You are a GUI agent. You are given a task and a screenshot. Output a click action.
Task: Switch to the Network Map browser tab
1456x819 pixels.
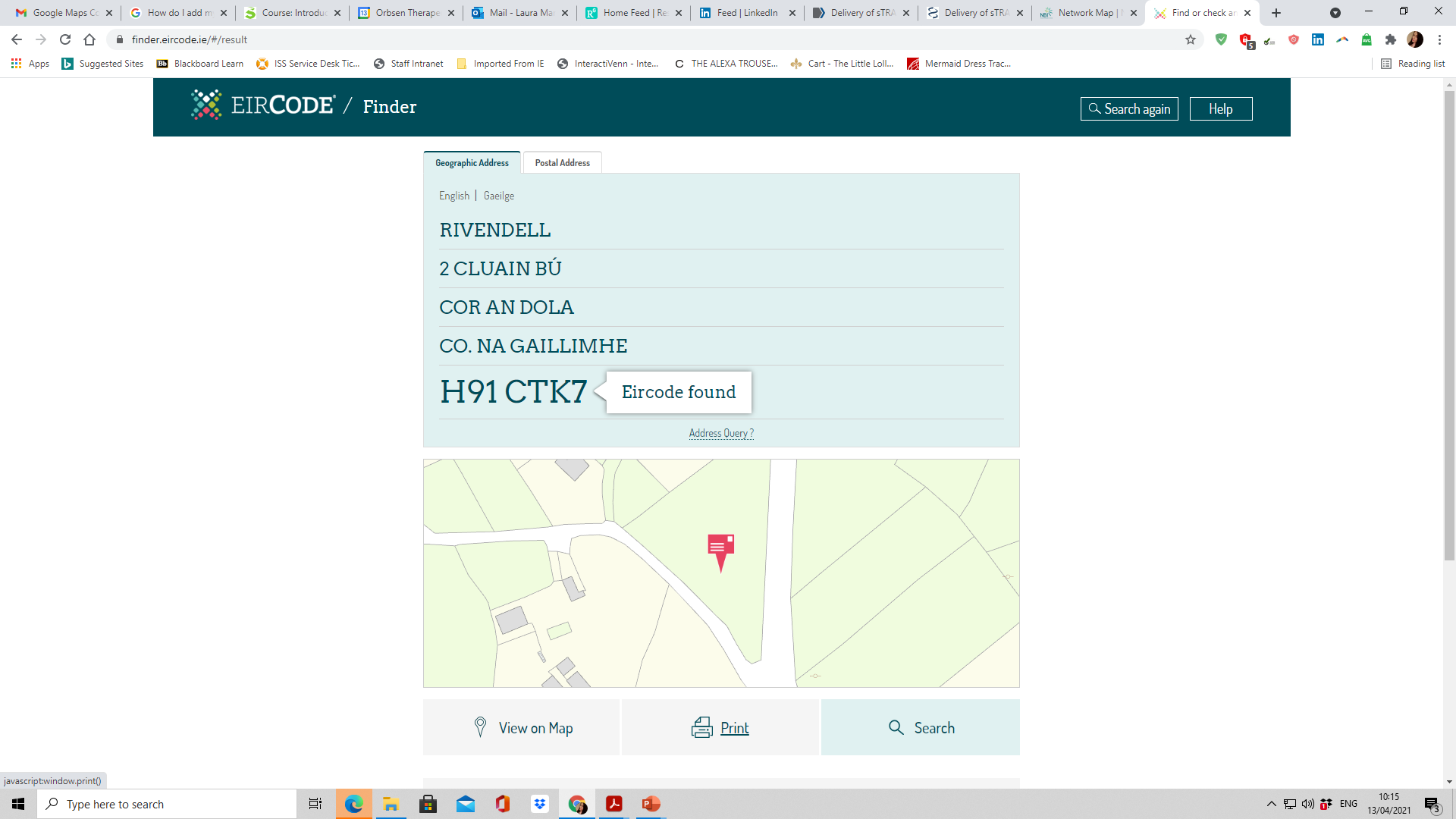click(x=1084, y=13)
